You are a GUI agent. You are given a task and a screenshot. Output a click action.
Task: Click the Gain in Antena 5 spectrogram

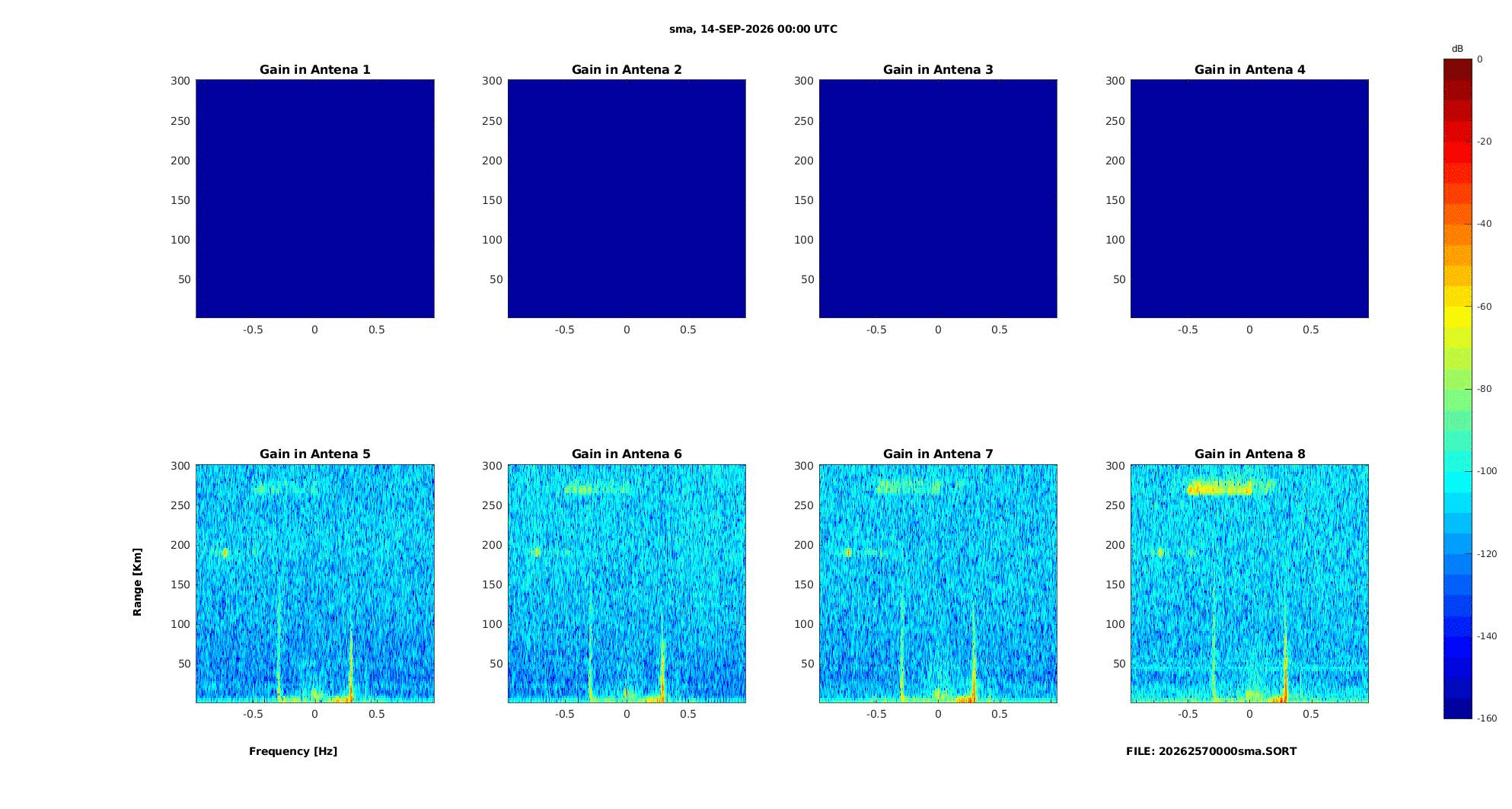315,584
